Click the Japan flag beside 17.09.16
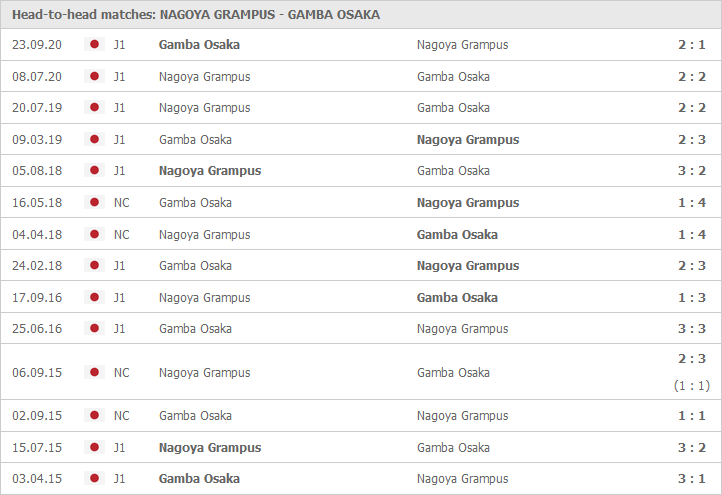 point(94,297)
